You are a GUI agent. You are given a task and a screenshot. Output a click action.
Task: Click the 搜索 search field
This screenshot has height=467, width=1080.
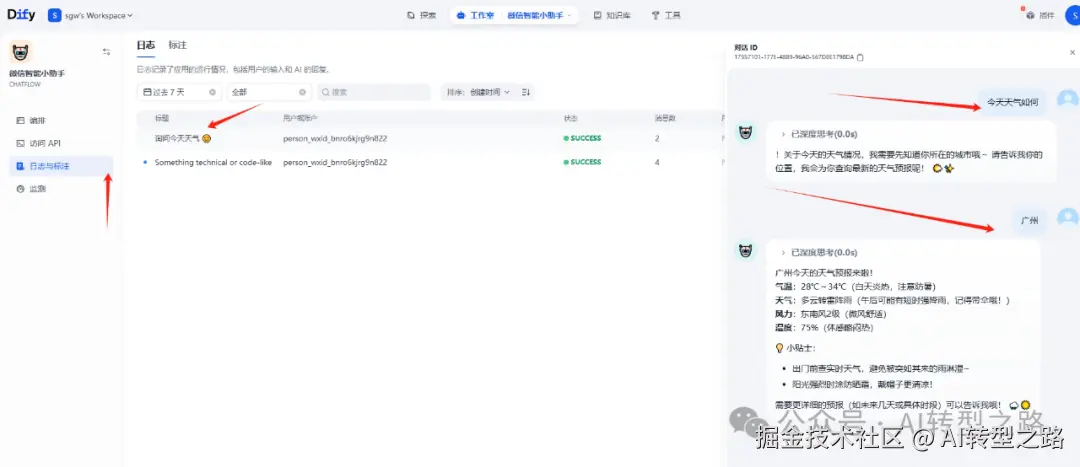pyautogui.click(x=374, y=92)
